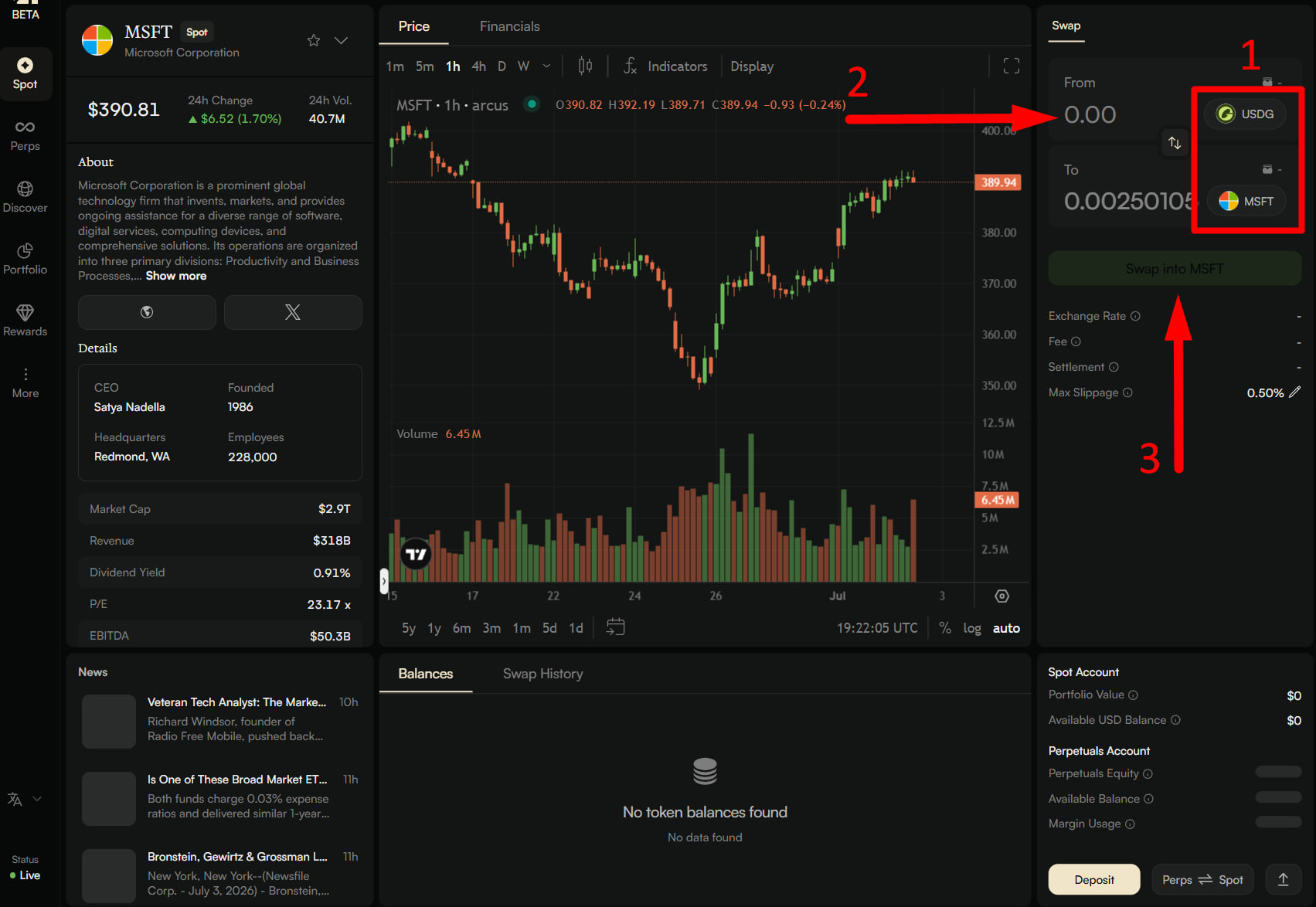
Task: Click the Swap into MSFT button
Action: [x=1175, y=268]
